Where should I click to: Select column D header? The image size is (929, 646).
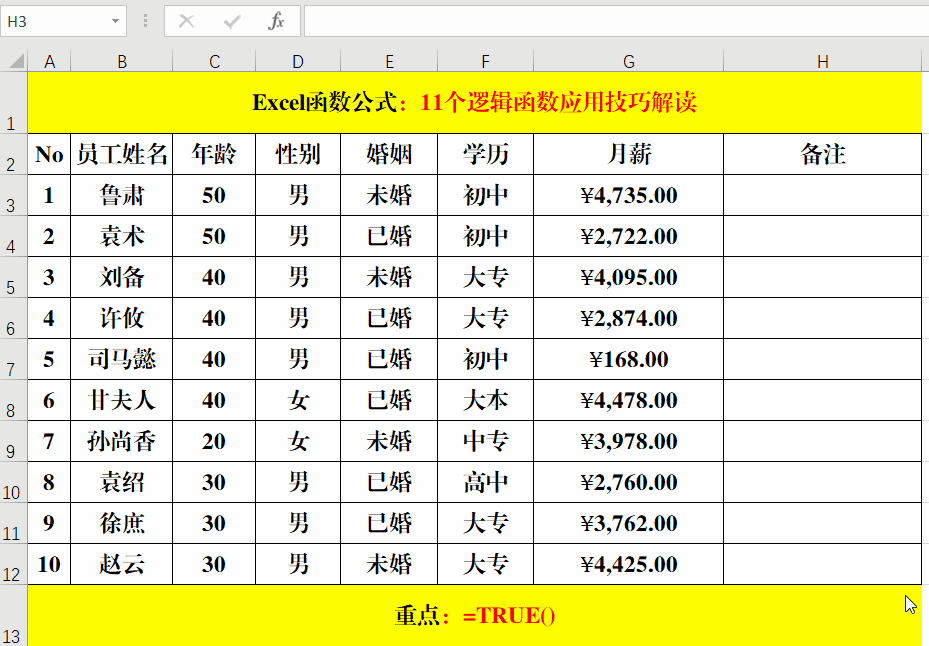[x=298, y=61]
